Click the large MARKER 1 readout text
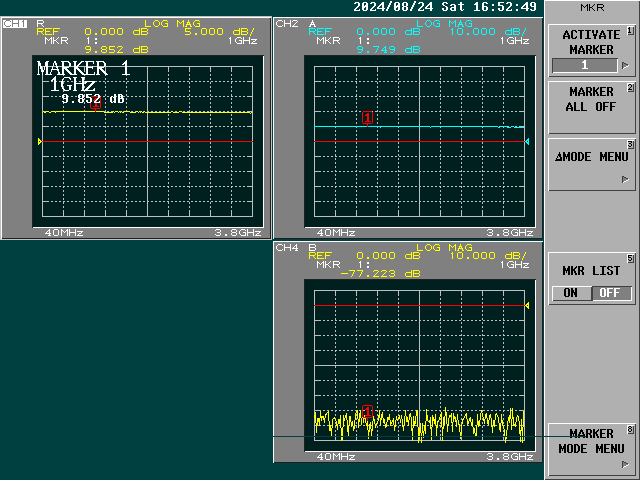Viewport: 640px width, 480px height. coord(84,68)
